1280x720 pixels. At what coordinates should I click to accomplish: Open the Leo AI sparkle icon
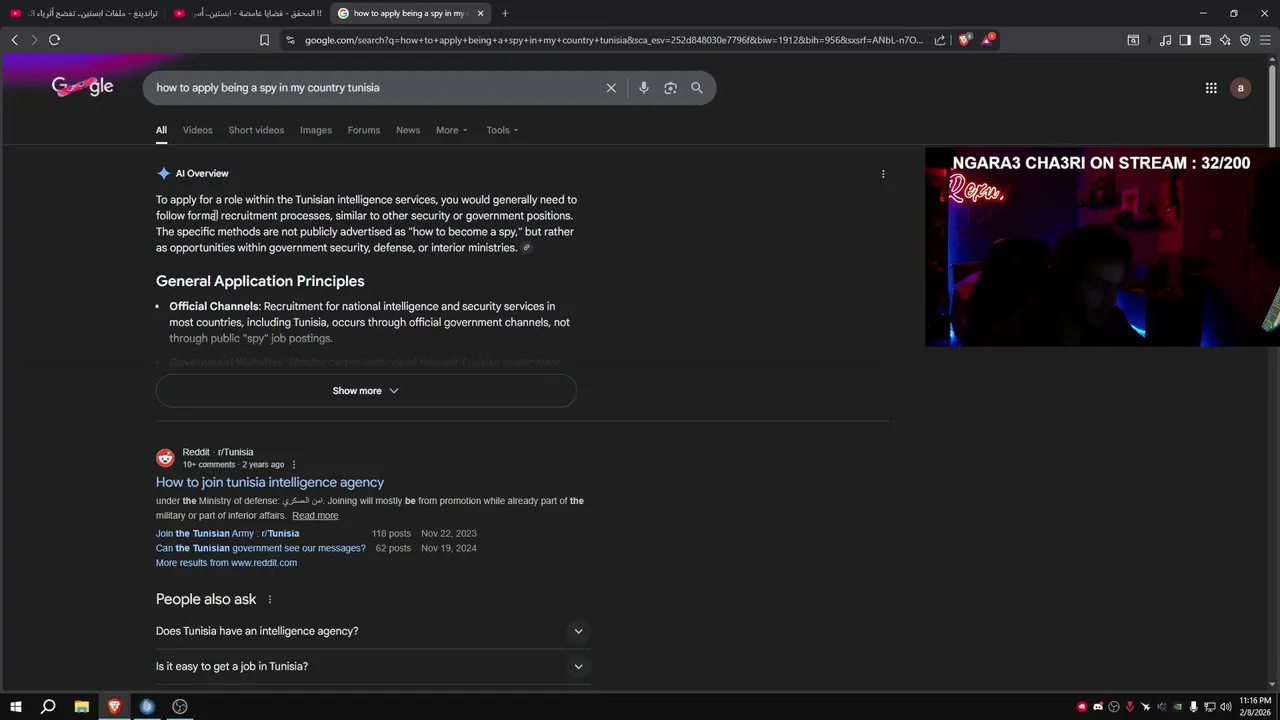pyautogui.click(x=1225, y=40)
